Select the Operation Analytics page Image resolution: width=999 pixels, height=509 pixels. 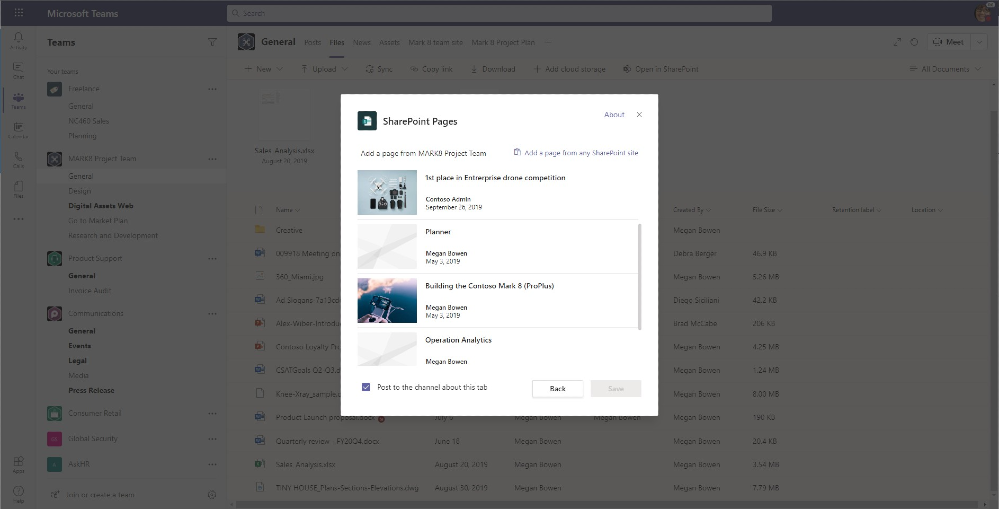498,348
